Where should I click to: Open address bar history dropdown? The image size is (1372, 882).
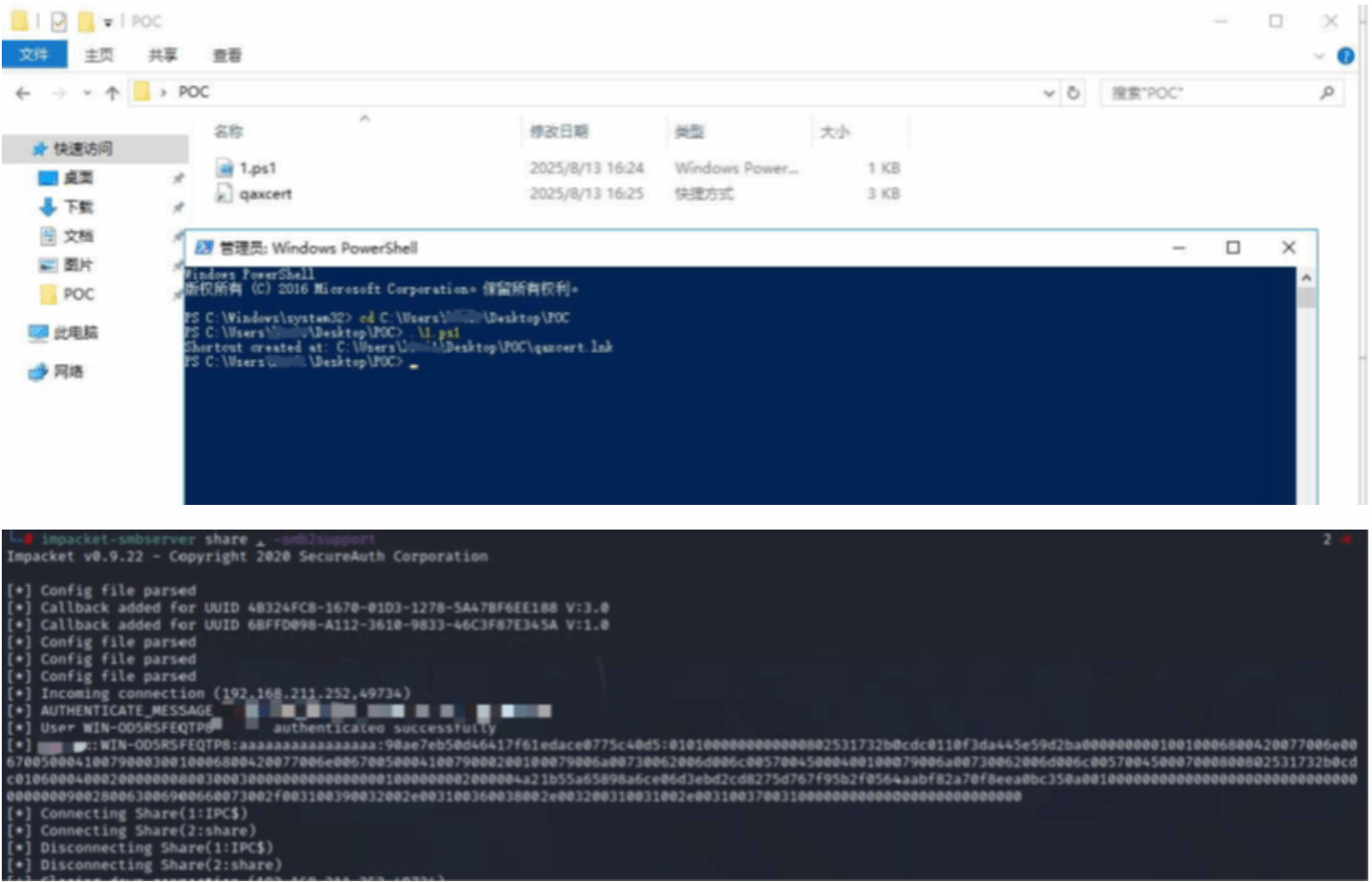[1049, 93]
